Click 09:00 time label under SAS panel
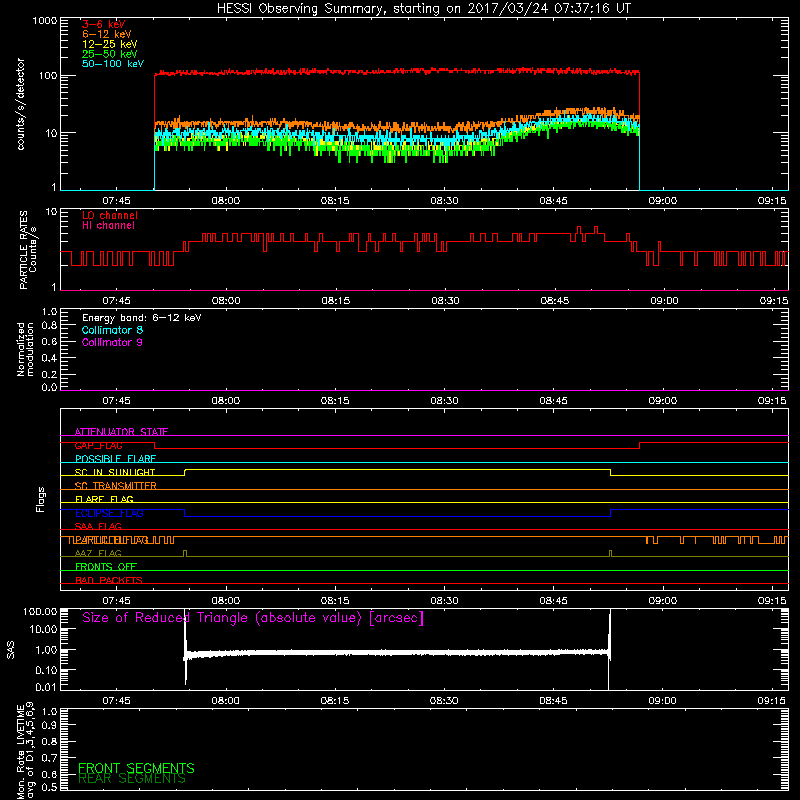The width and height of the screenshot is (800, 800). 663,701
